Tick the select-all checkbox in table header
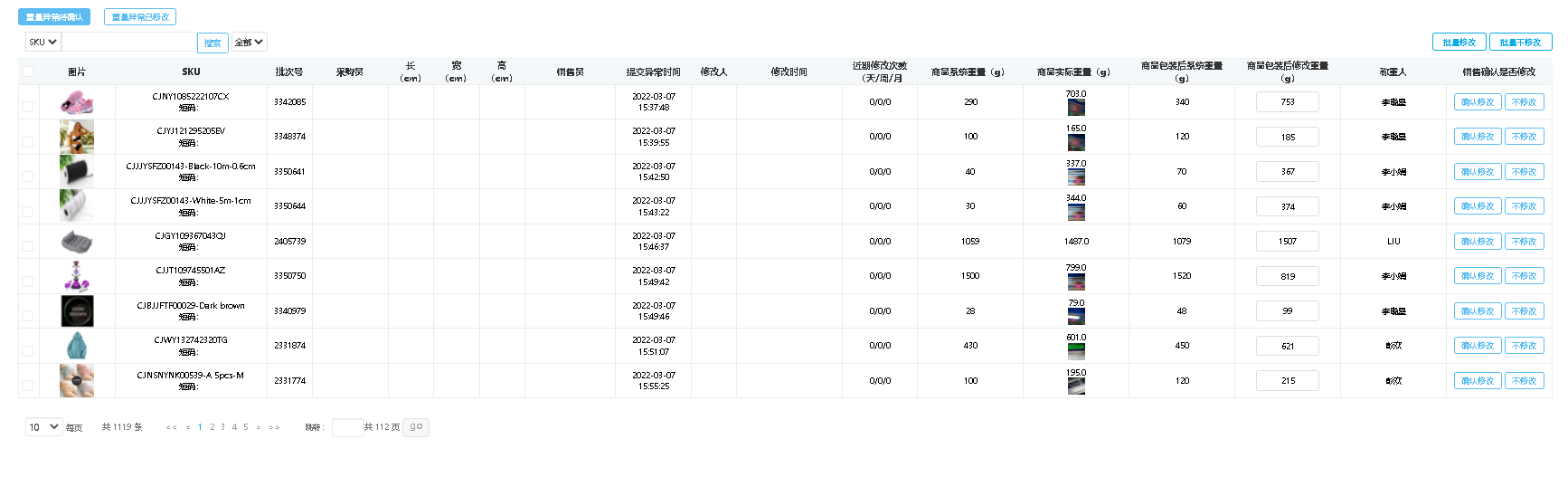 tap(28, 72)
